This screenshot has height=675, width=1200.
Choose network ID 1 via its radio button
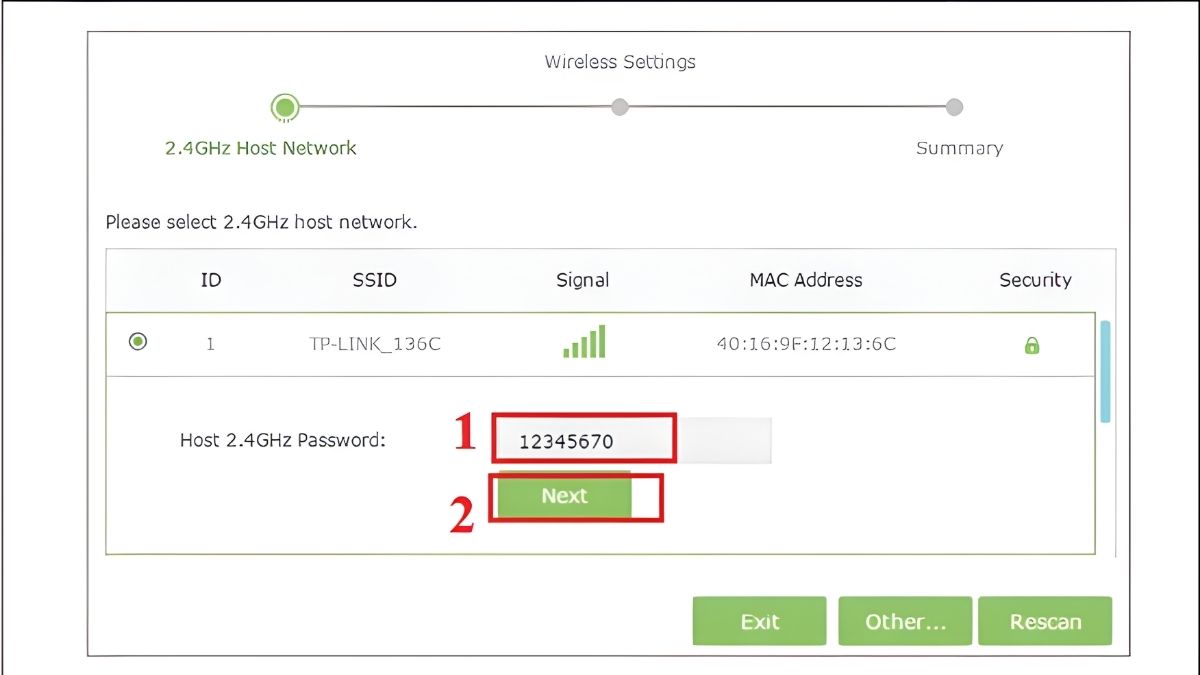(138, 341)
